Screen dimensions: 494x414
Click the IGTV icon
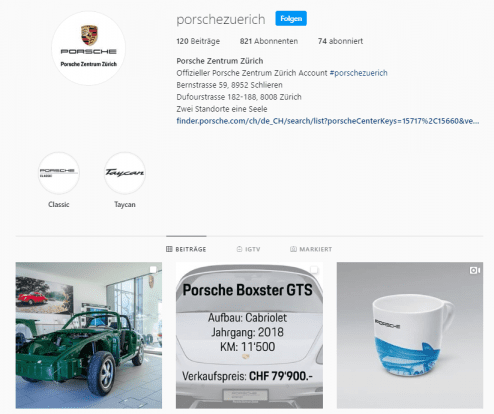239,249
